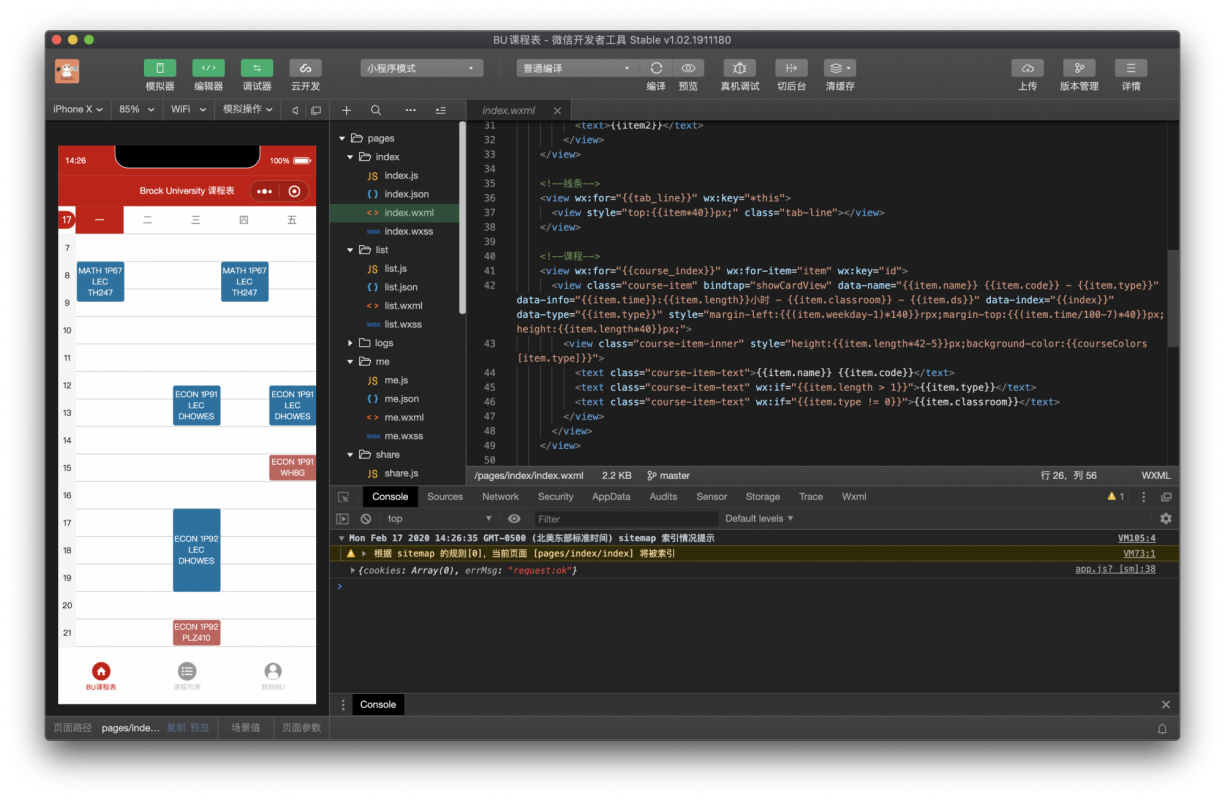The width and height of the screenshot is (1225, 800).
Task: Switch to the Storage tab
Action: (x=762, y=497)
